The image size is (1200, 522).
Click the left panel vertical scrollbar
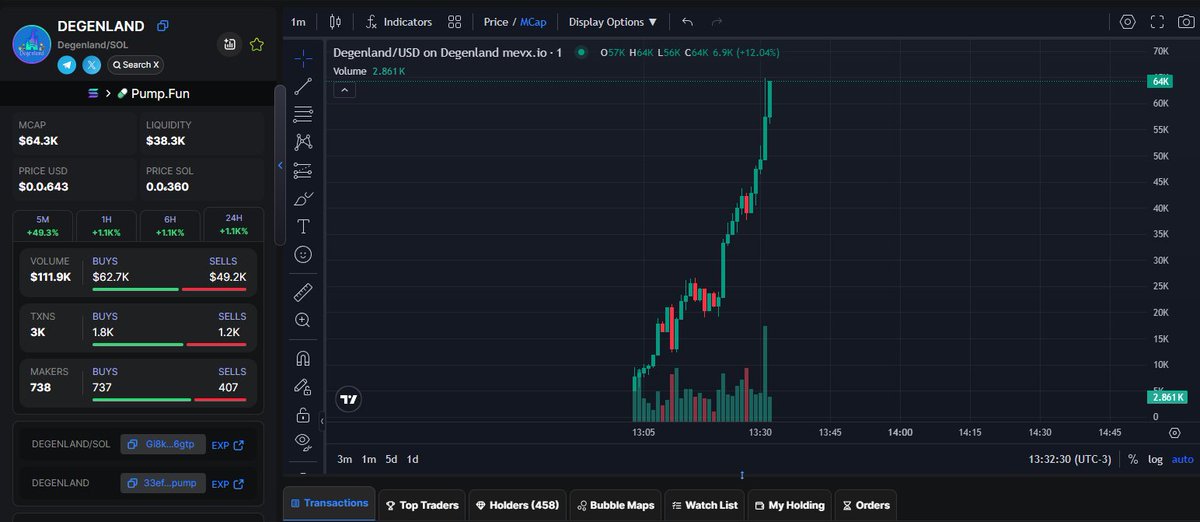coord(280,165)
